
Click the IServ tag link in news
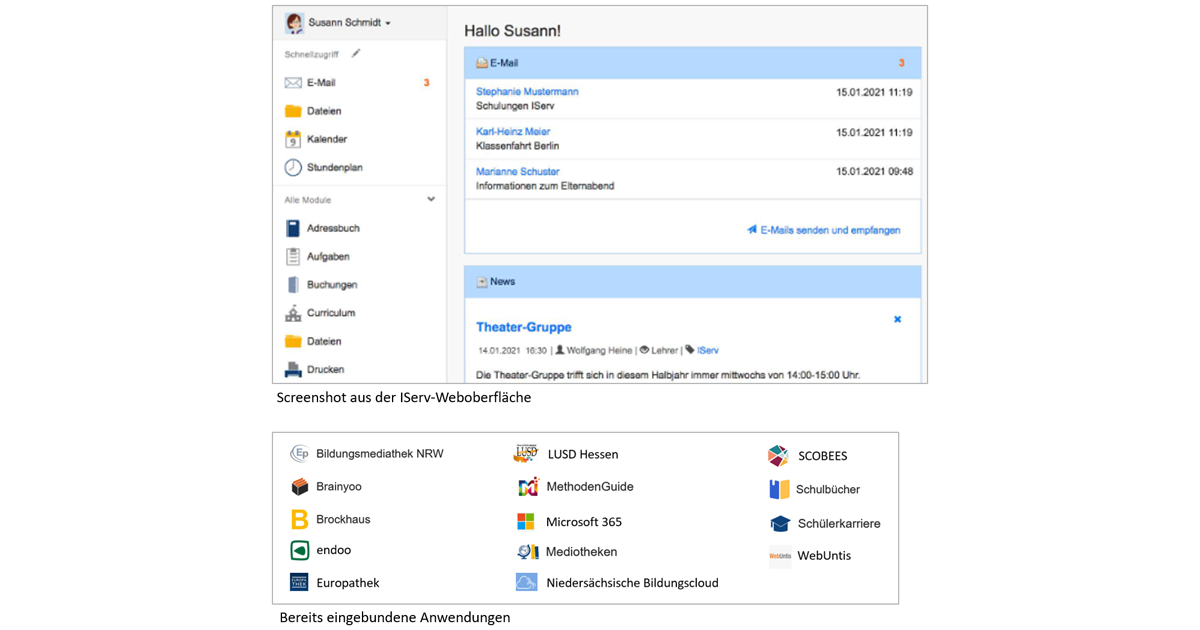[x=708, y=351]
